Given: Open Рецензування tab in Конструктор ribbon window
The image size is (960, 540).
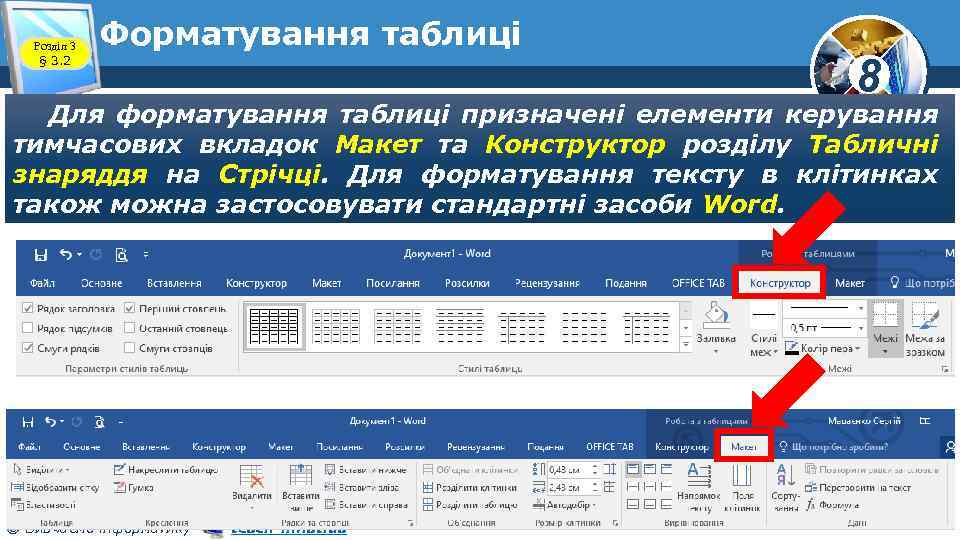Looking at the screenshot, I should coord(547,283).
